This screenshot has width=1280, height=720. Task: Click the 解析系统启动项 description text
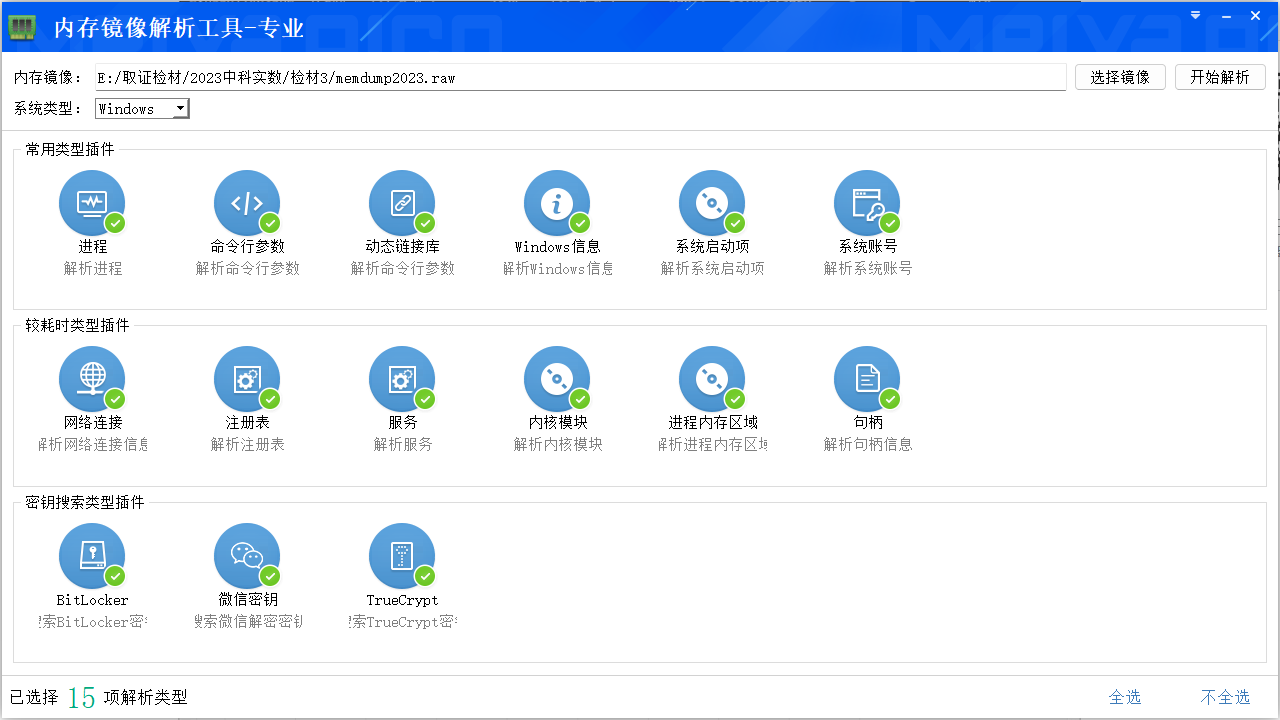click(x=713, y=268)
